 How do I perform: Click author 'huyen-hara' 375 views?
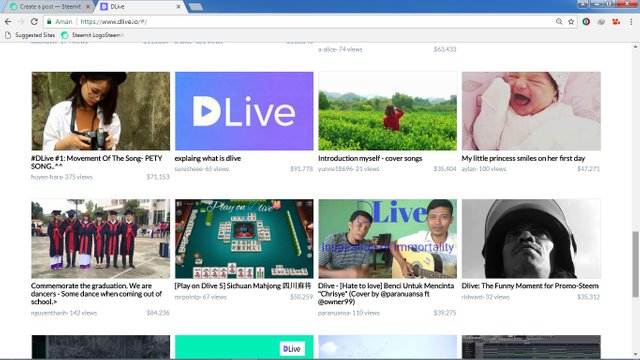coord(61,177)
